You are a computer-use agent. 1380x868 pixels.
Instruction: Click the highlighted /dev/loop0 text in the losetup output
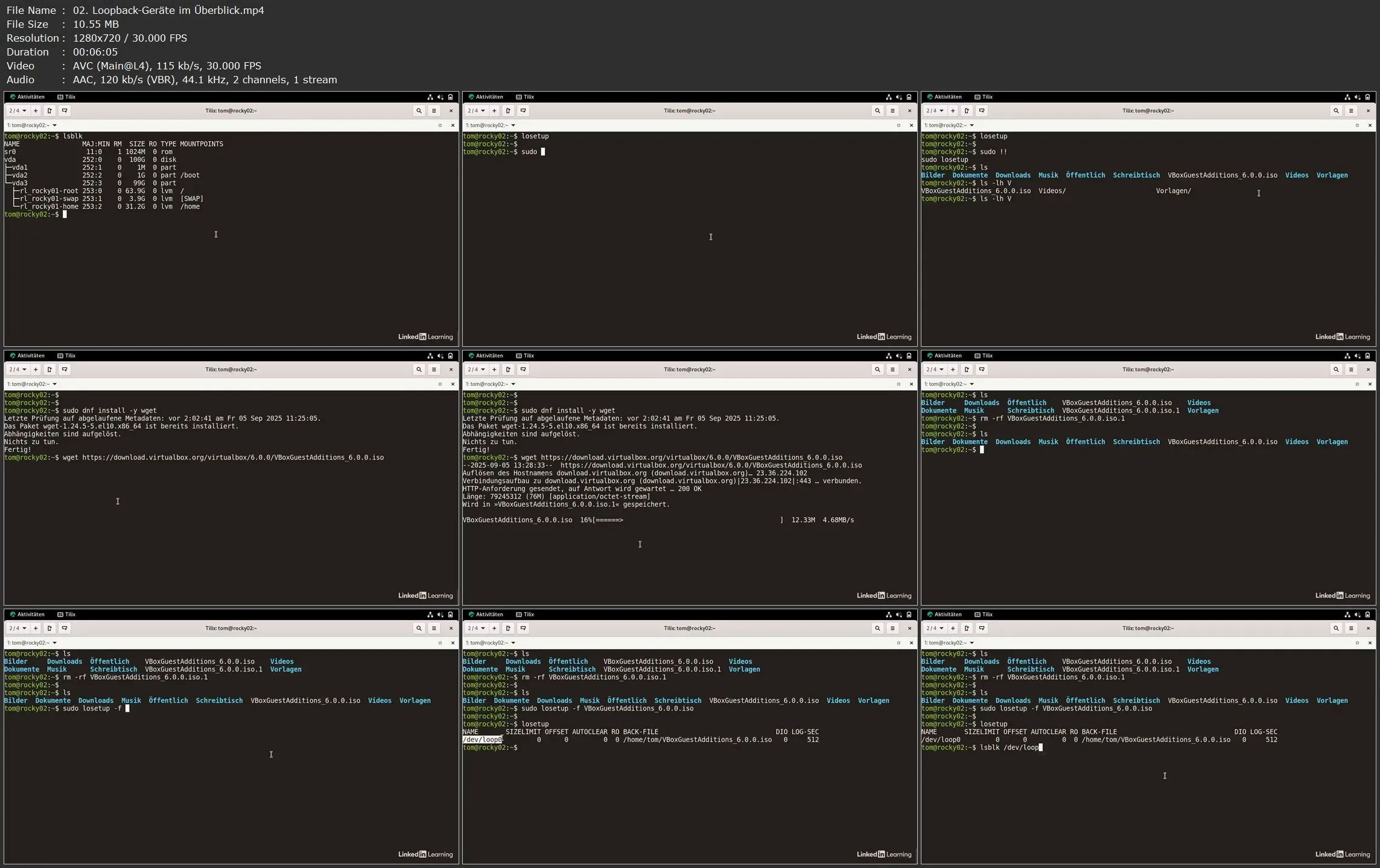482,740
